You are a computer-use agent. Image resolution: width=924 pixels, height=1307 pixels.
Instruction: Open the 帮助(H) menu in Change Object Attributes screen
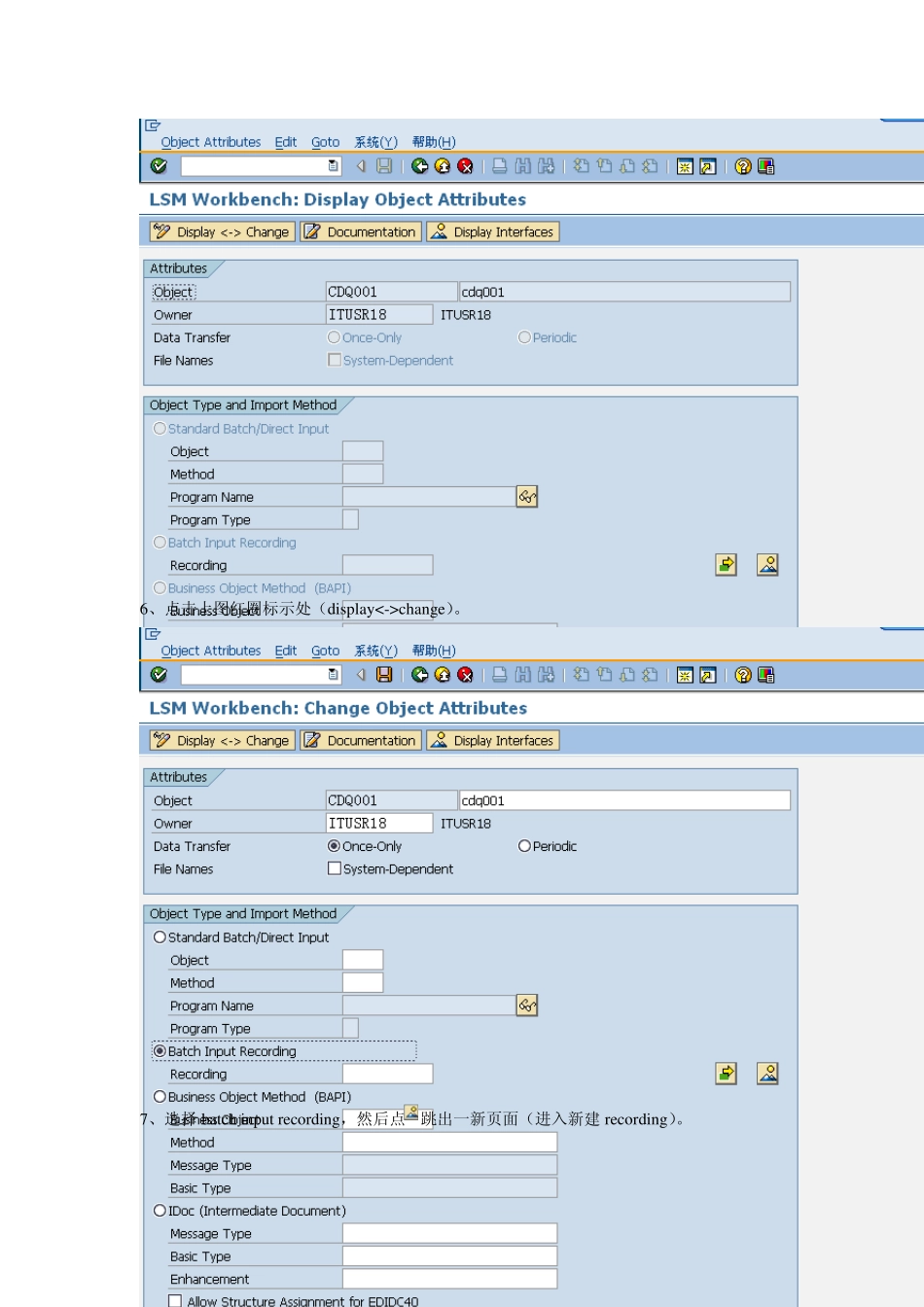[x=434, y=651]
